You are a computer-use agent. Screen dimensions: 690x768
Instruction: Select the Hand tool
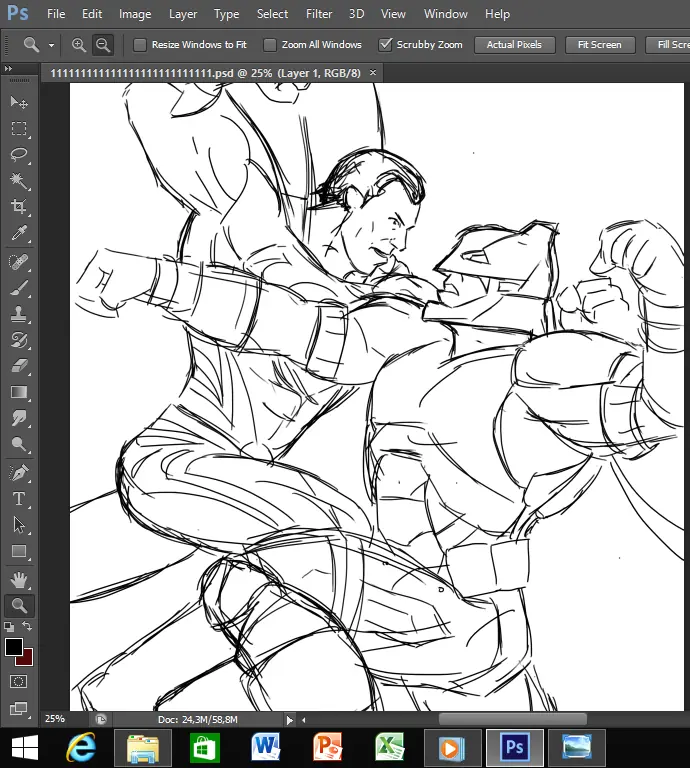[x=19, y=580]
